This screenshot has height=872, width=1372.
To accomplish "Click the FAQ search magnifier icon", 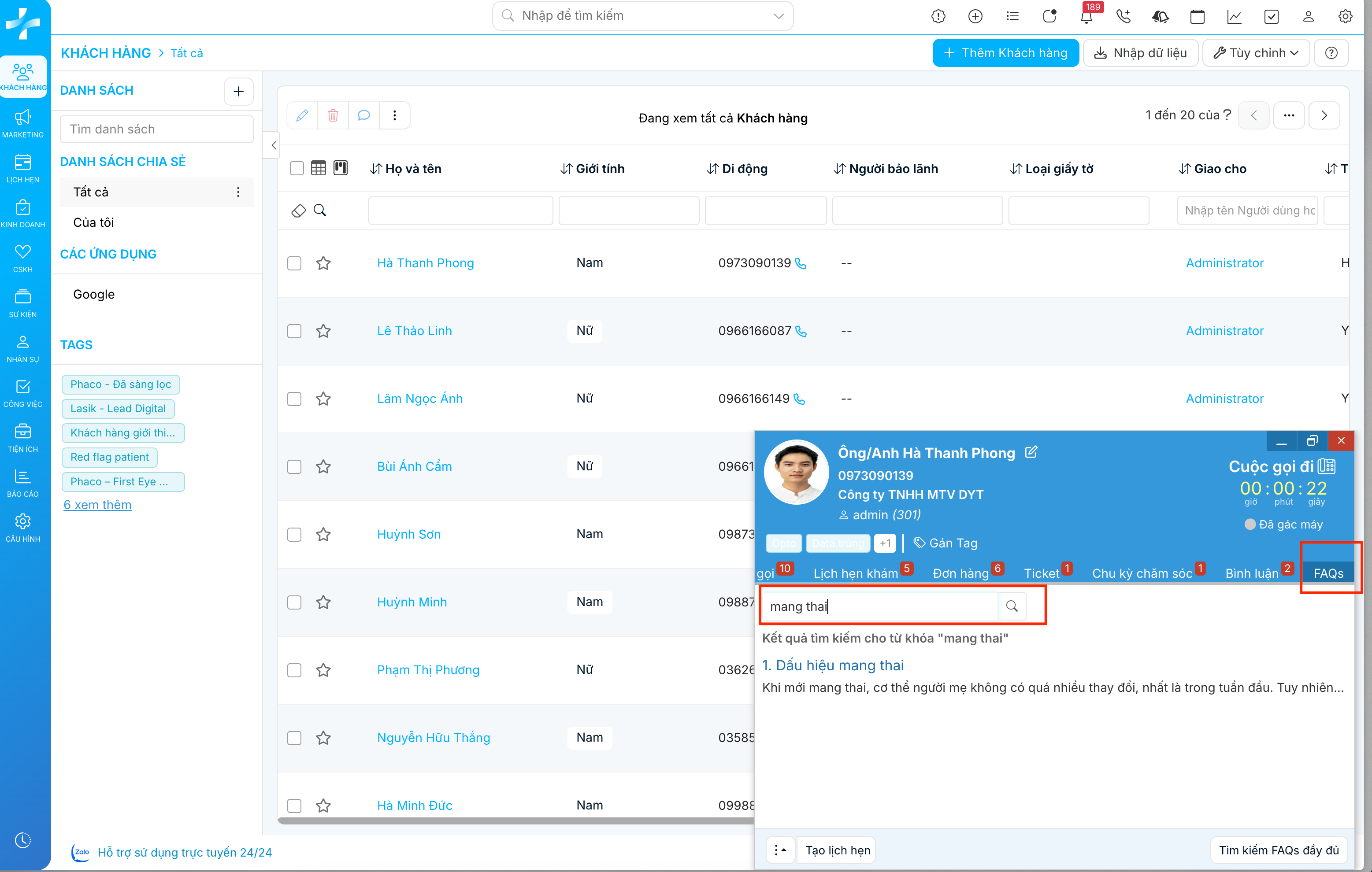I will click(x=1011, y=606).
